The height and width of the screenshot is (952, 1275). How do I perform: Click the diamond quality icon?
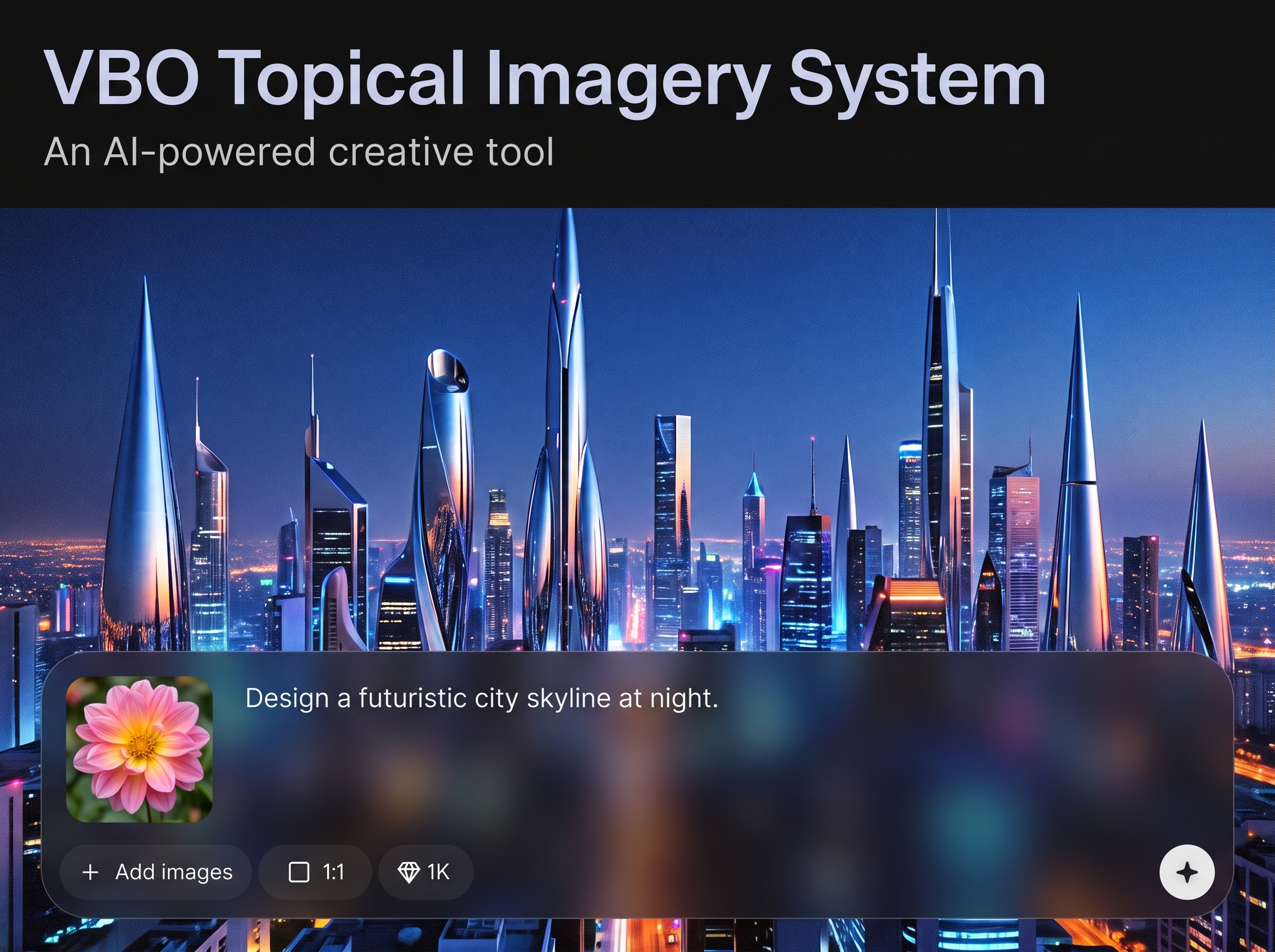[x=409, y=872]
